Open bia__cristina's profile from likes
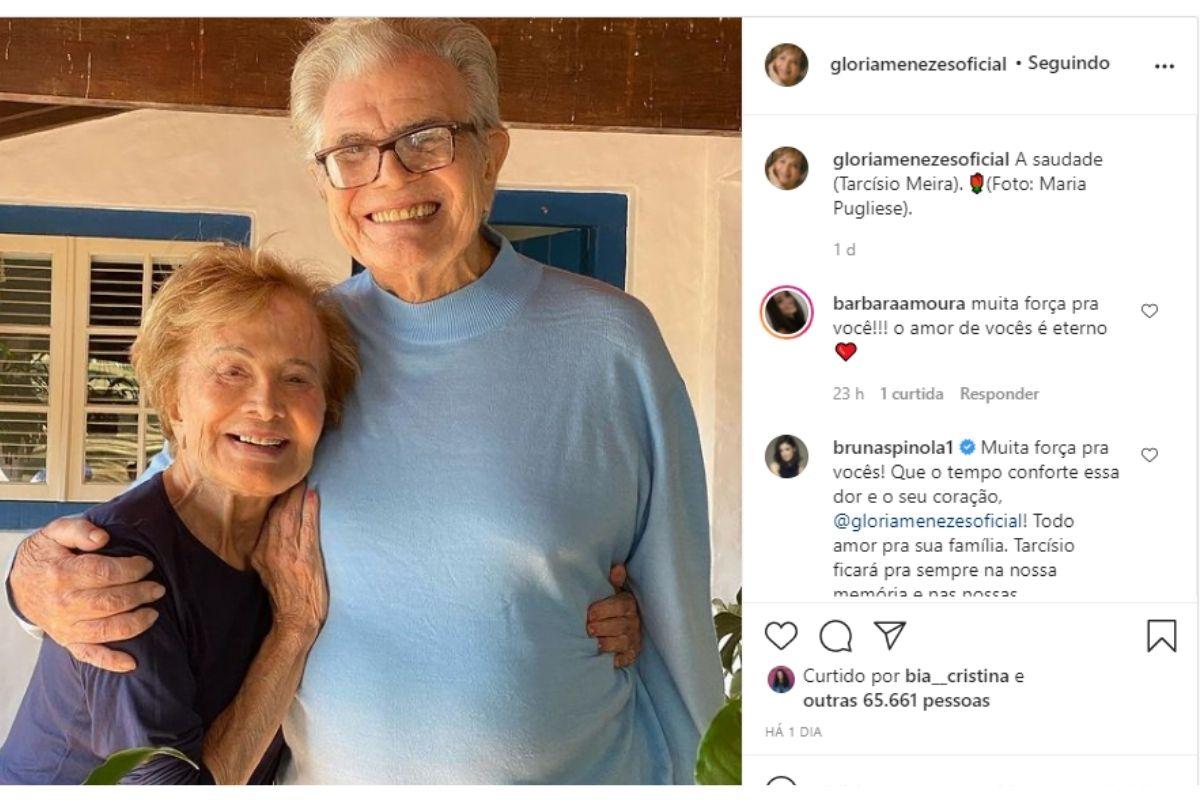 coord(958,676)
